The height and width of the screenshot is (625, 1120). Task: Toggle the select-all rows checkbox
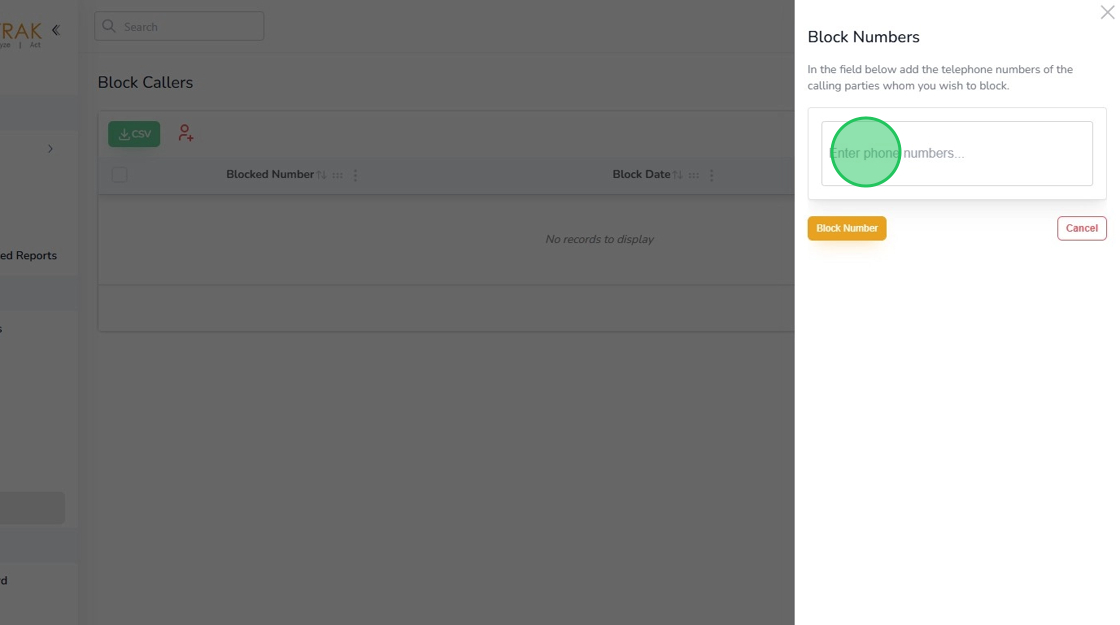(120, 175)
